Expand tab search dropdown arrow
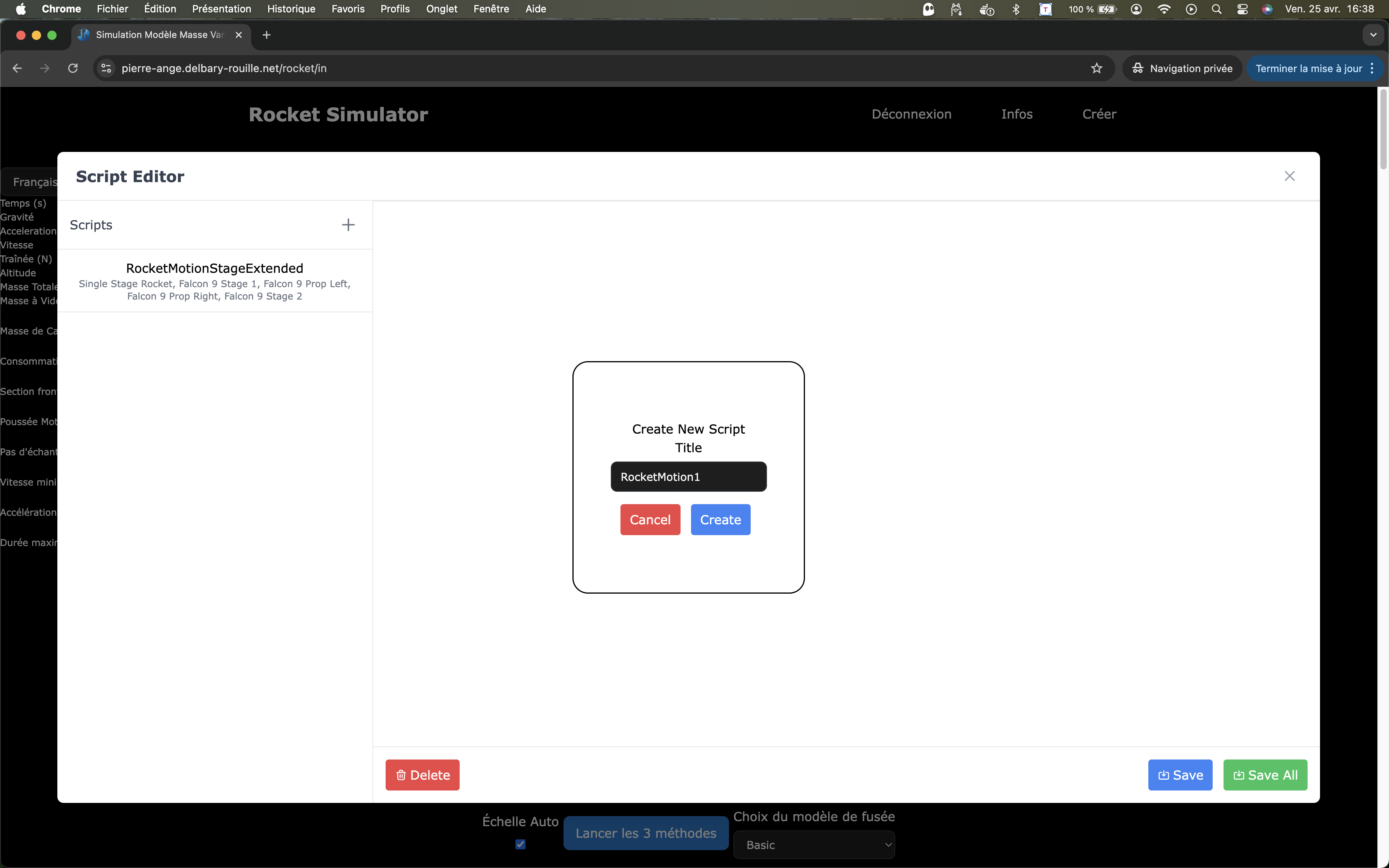The width and height of the screenshot is (1389, 868). click(1373, 35)
